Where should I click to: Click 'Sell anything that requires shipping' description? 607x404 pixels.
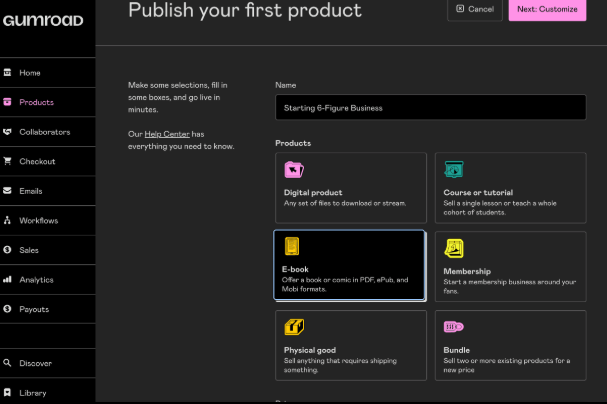click(340, 365)
